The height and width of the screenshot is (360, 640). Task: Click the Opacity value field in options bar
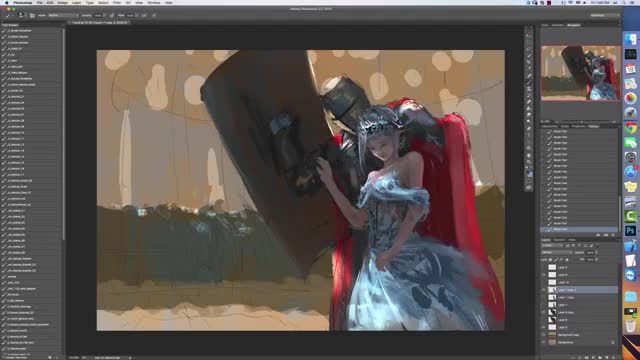point(98,15)
